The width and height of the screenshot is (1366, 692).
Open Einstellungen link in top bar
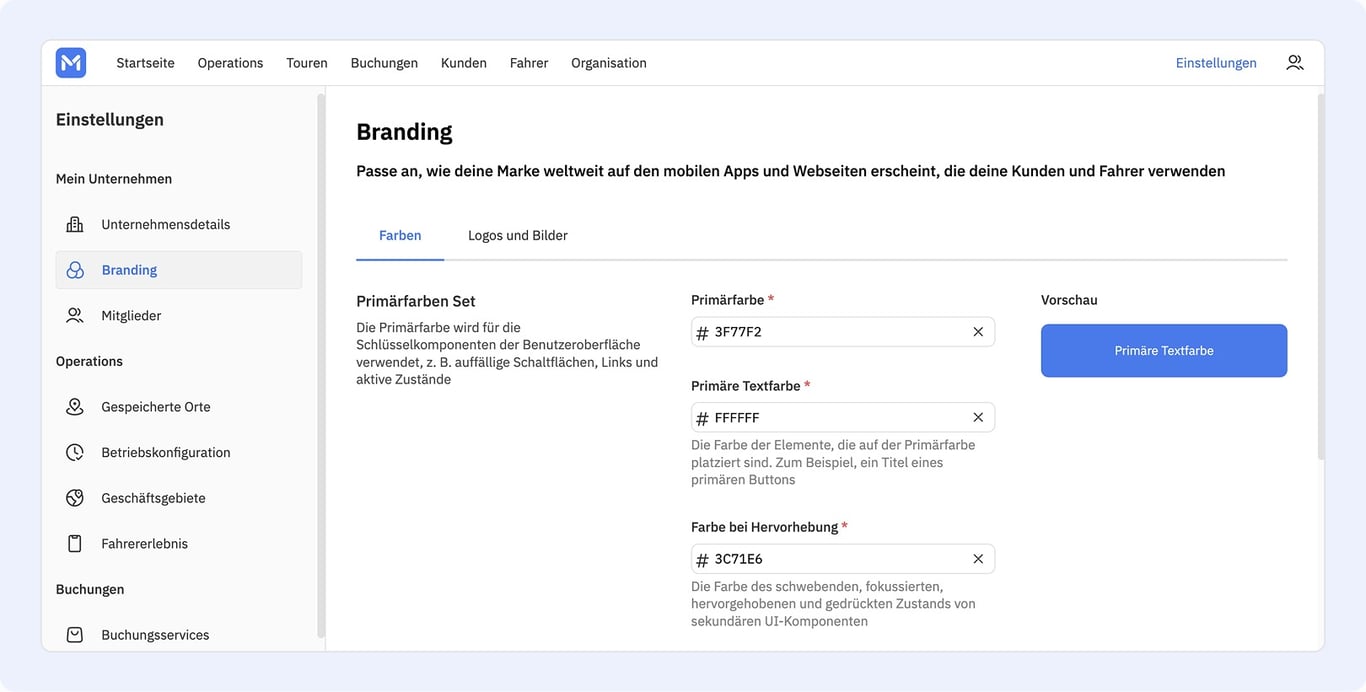click(x=1216, y=63)
